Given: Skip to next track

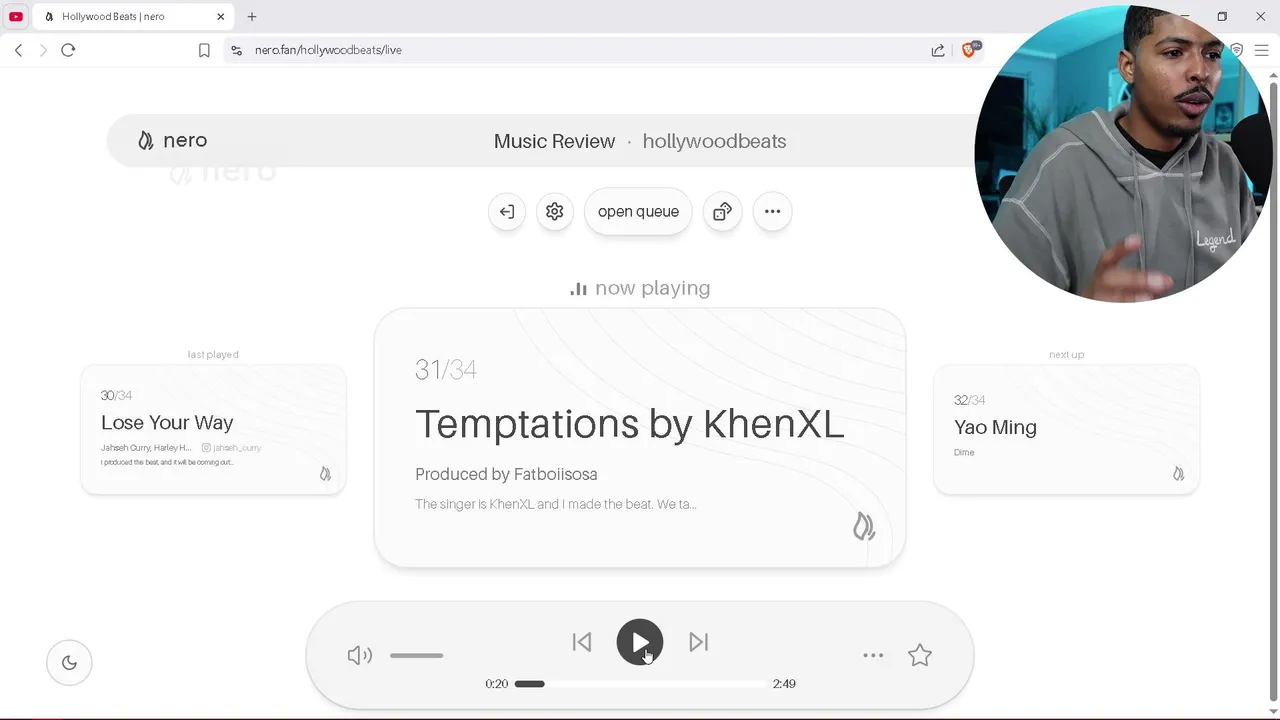Looking at the screenshot, I should point(698,642).
